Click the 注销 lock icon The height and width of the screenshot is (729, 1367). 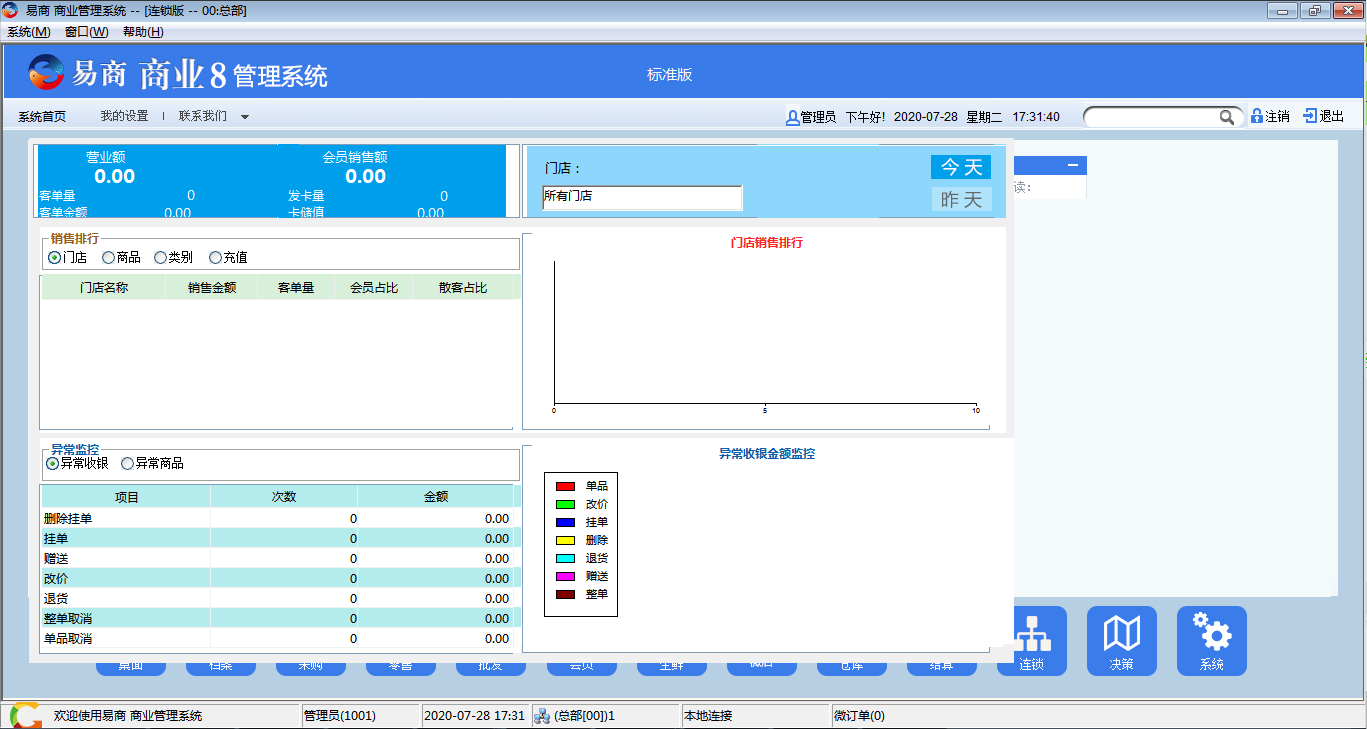pyautogui.click(x=1256, y=116)
